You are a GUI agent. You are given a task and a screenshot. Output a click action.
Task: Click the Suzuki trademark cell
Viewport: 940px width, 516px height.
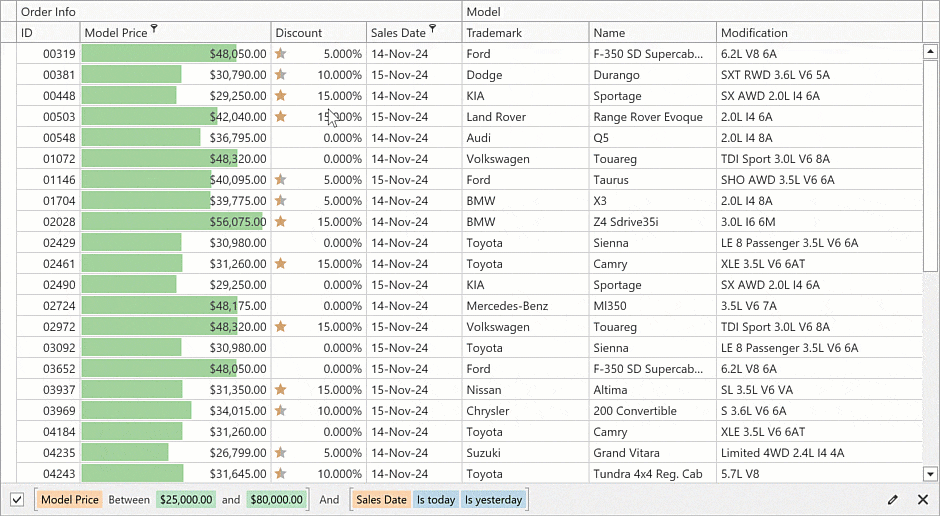click(525, 452)
